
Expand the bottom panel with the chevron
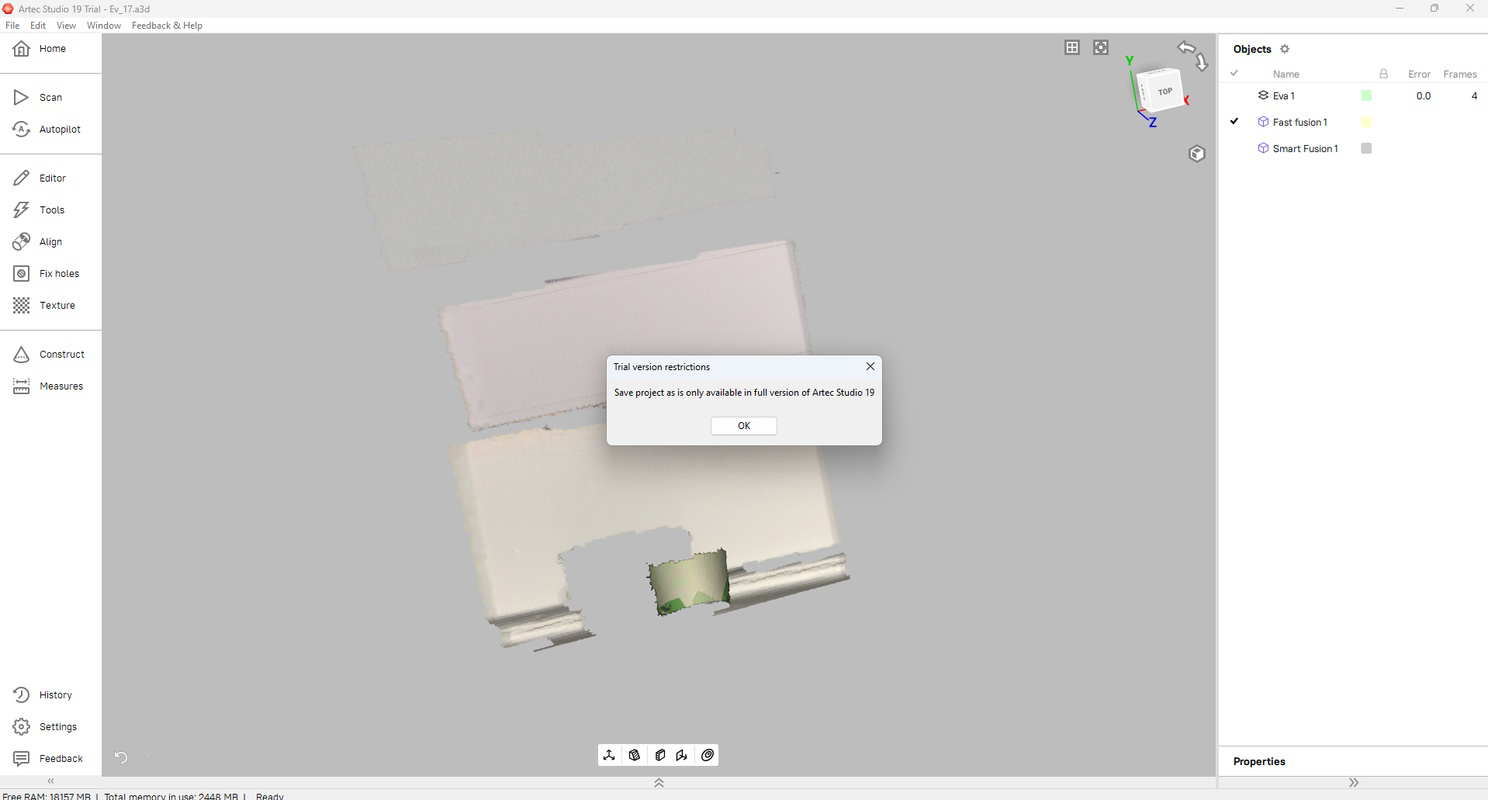tap(658, 783)
